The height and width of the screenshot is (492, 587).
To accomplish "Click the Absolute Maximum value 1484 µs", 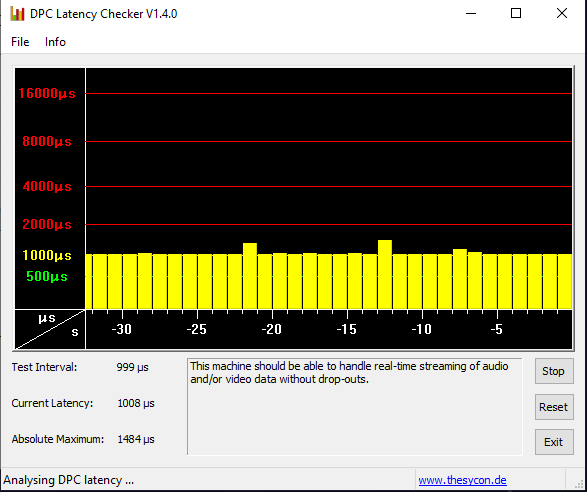I will coord(136,439).
